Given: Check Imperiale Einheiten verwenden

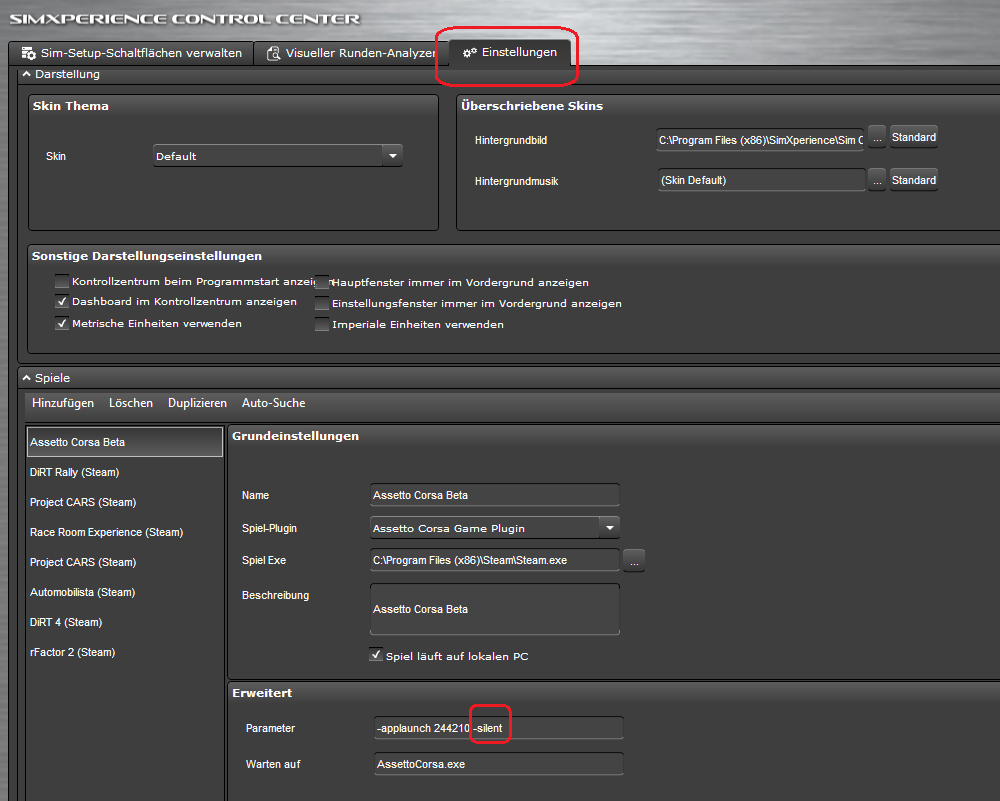Looking at the screenshot, I should [322, 324].
